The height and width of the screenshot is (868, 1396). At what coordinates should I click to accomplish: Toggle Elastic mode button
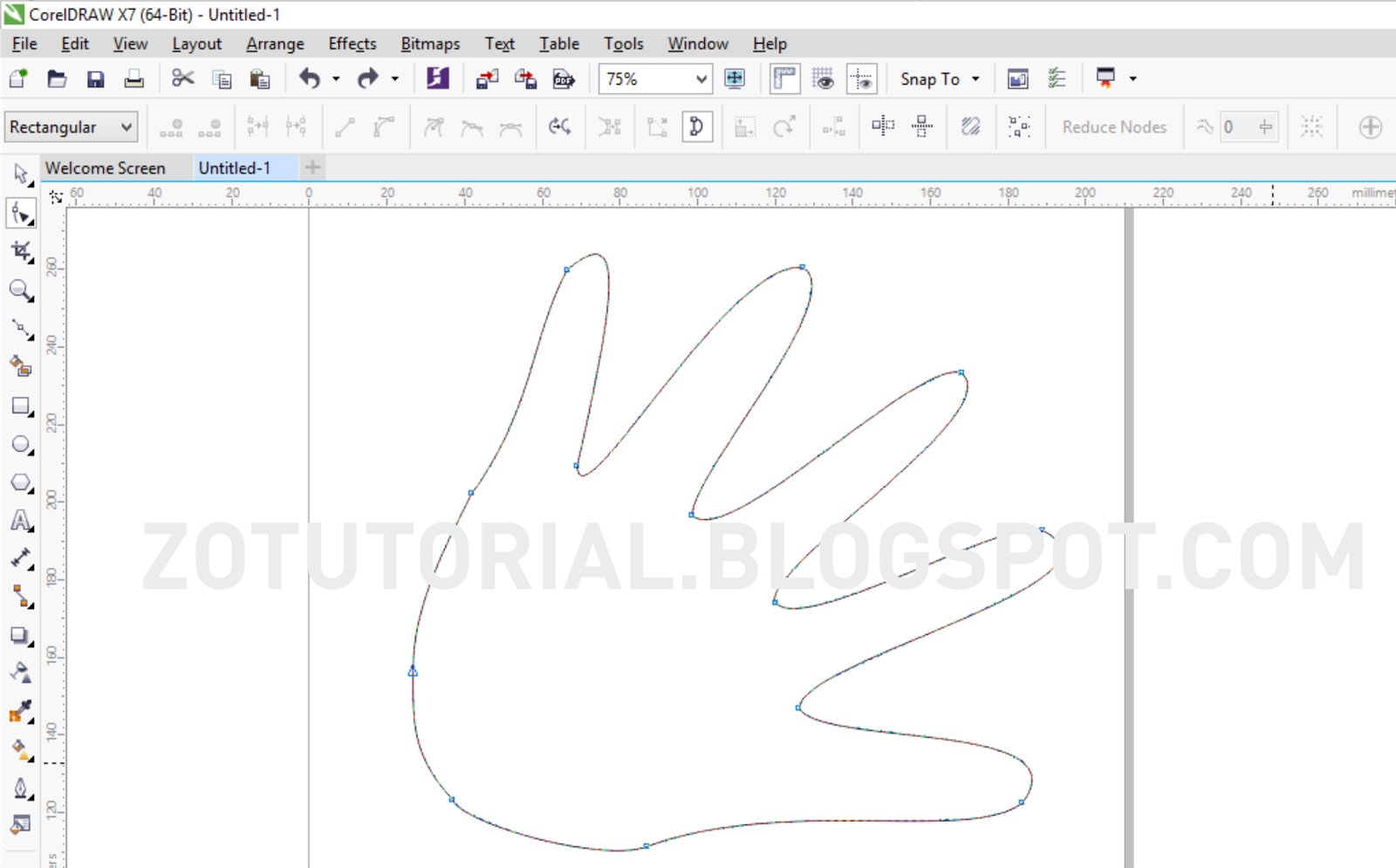pyautogui.click(x=970, y=126)
